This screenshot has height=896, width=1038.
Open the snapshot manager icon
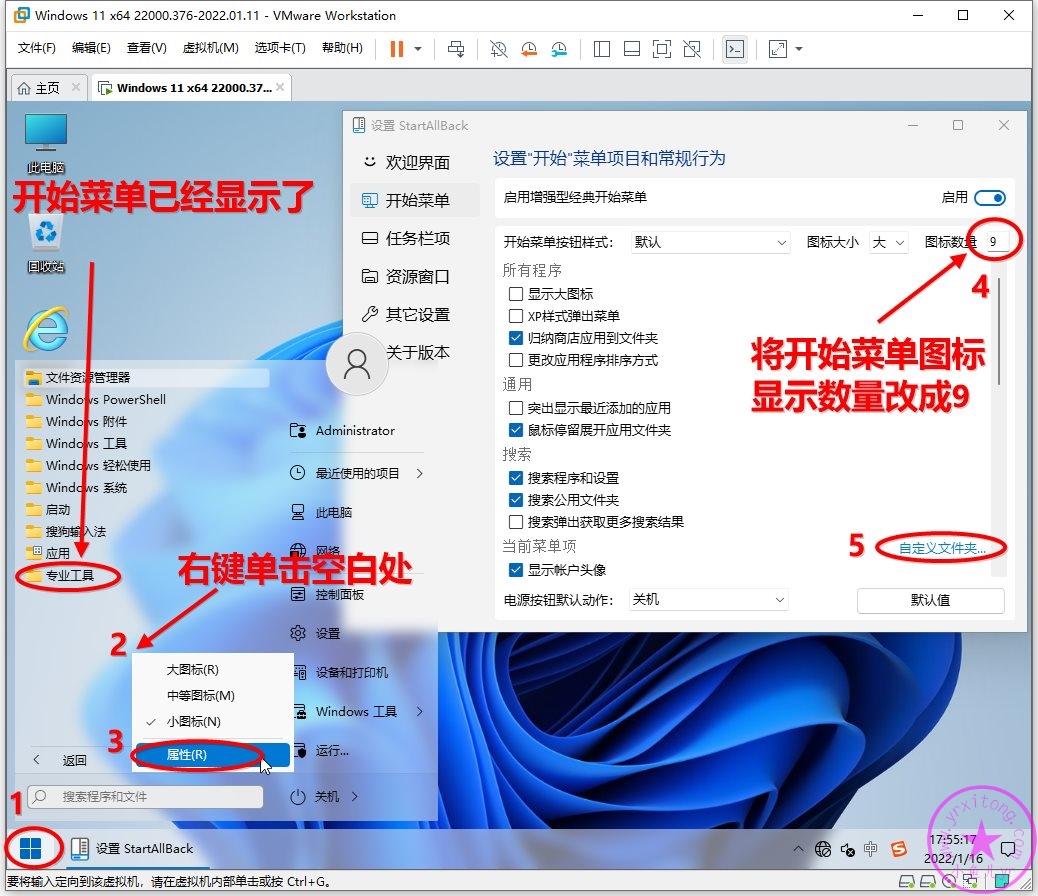click(559, 49)
